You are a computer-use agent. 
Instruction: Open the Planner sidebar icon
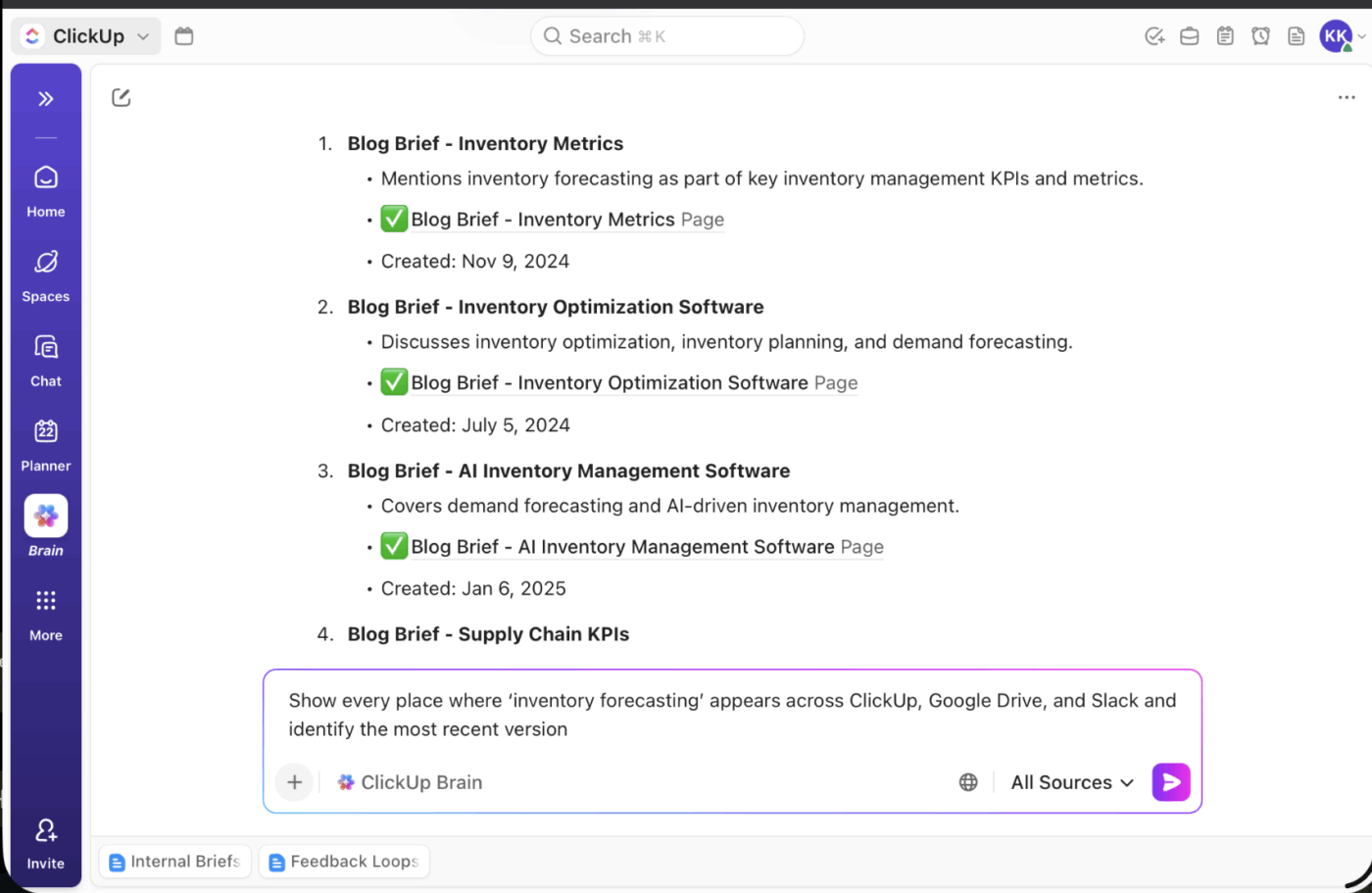tap(45, 443)
